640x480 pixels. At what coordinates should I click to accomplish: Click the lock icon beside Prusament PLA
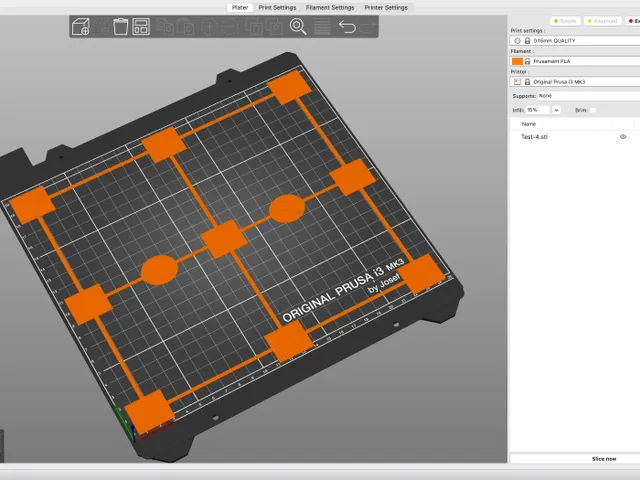click(527, 61)
